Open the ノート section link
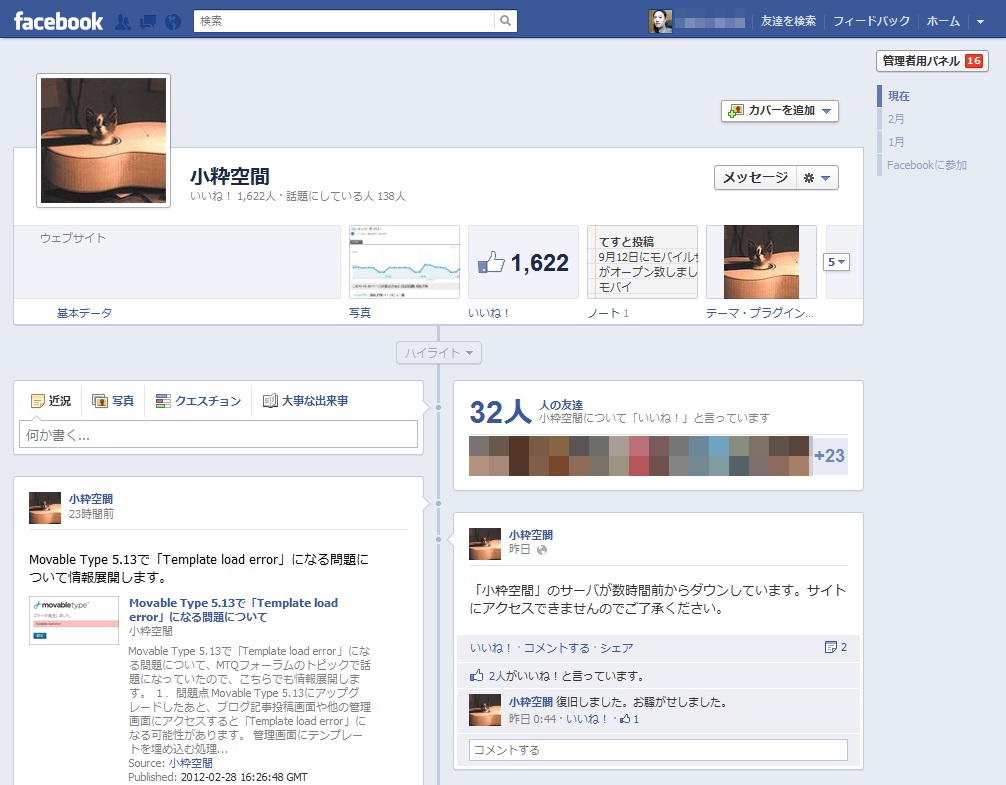The height and width of the screenshot is (785, 1006). [x=604, y=313]
